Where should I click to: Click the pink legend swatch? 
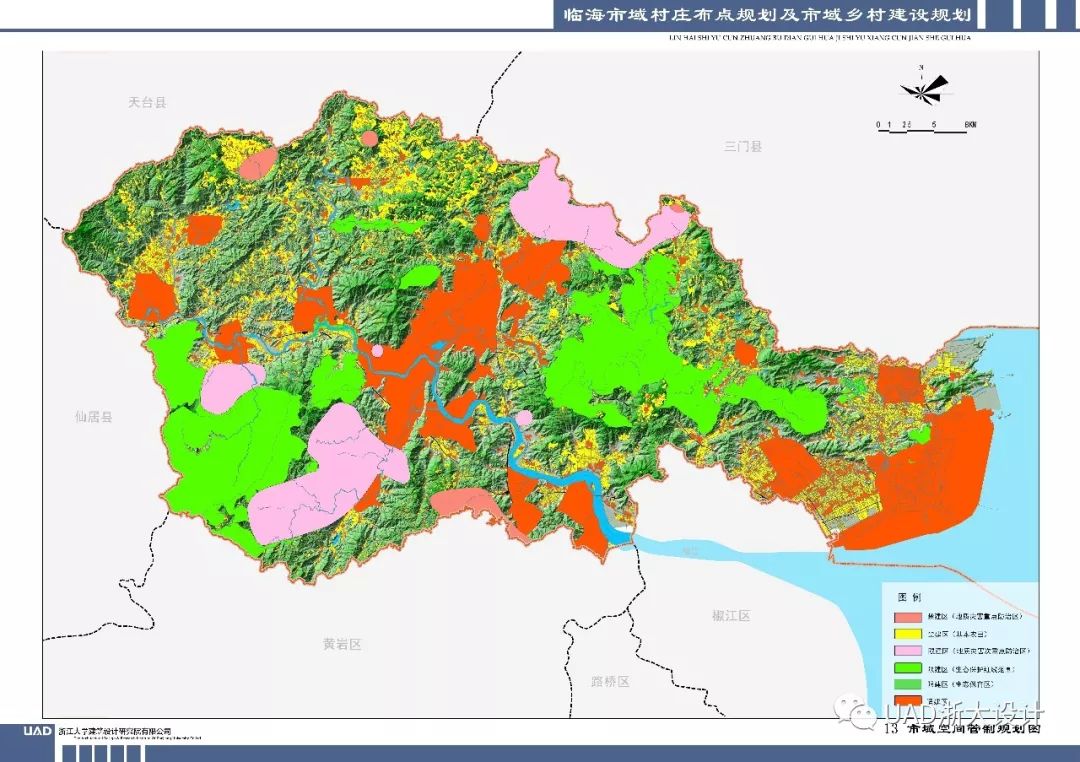(x=907, y=651)
